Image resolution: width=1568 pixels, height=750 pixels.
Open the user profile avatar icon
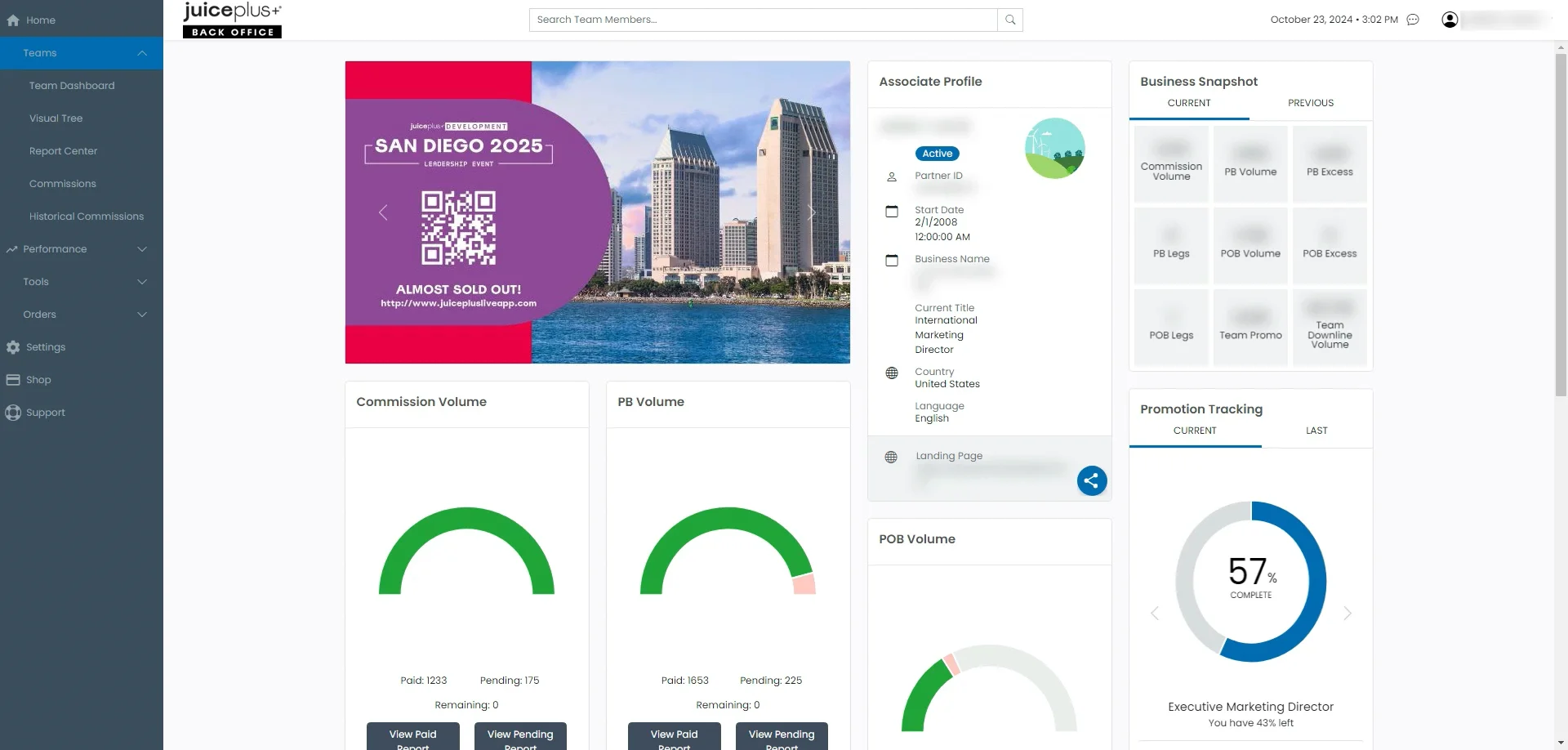[x=1450, y=19]
